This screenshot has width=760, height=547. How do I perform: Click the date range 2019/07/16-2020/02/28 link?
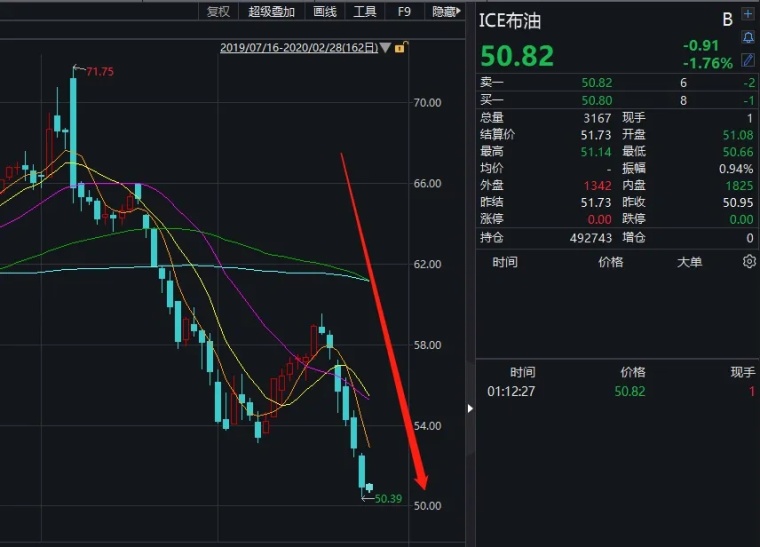click(299, 47)
